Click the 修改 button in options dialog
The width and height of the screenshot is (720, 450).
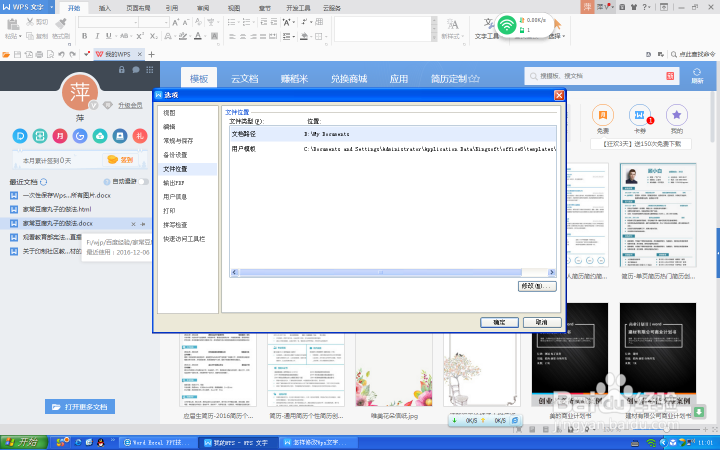(x=537, y=286)
